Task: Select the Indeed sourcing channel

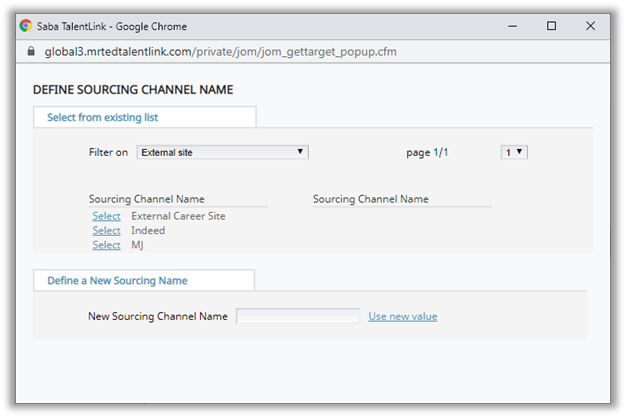Action: [106, 231]
